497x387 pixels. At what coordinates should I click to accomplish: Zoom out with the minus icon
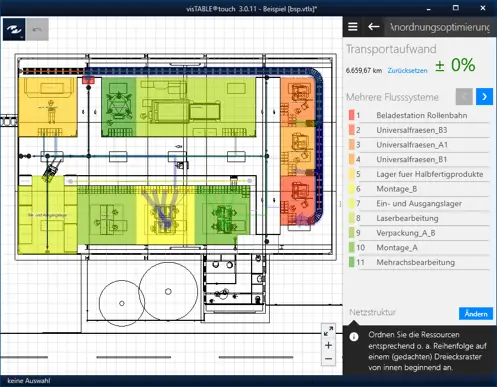pyautogui.click(x=328, y=359)
